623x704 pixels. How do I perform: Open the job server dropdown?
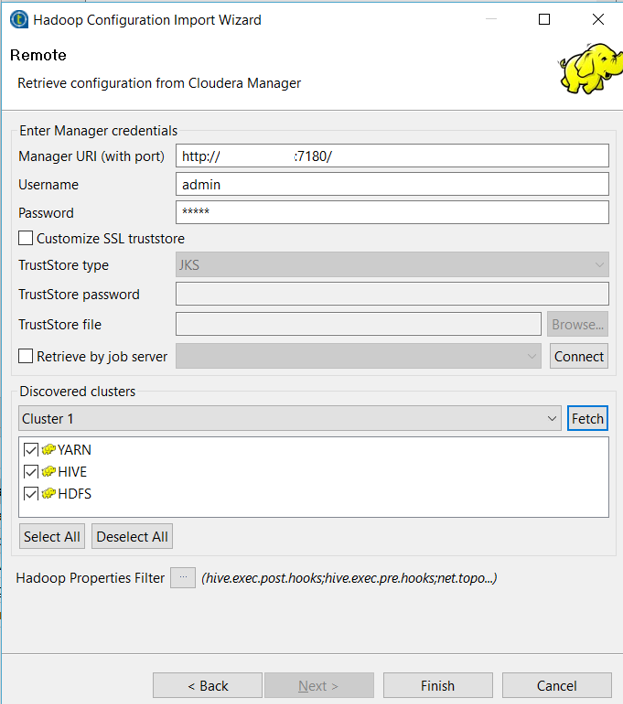[359, 356]
